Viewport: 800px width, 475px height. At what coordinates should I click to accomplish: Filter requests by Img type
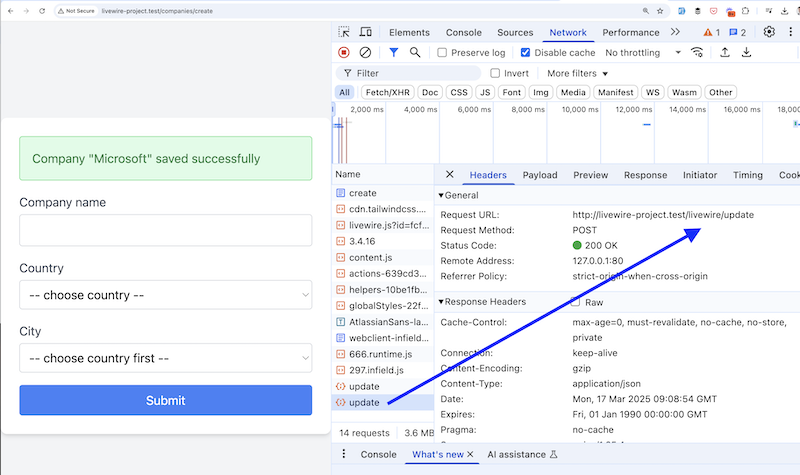[541, 92]
